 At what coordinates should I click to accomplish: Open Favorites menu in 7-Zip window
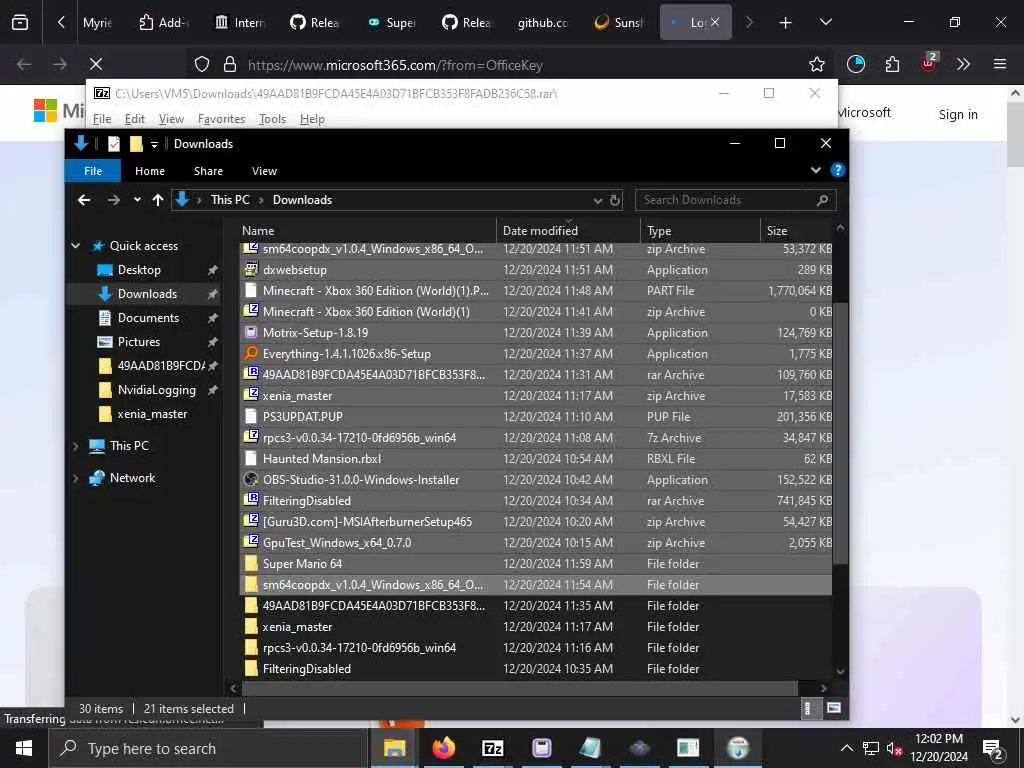(221, 119)
